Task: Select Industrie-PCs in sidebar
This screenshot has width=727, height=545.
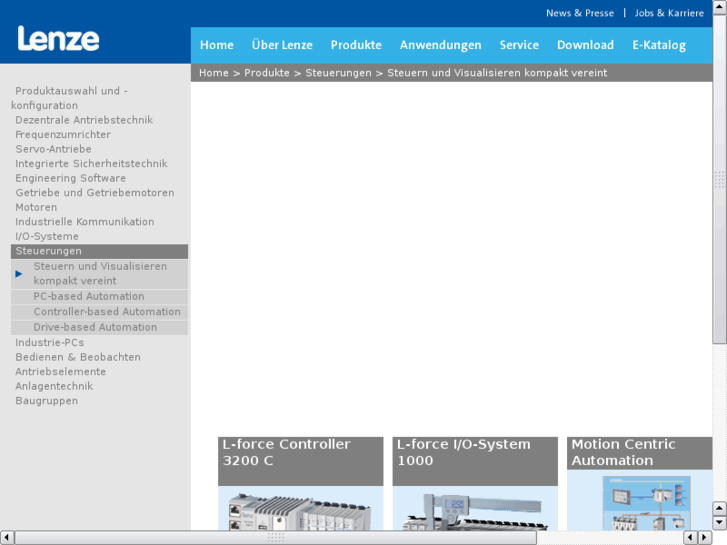Action: click(50, 343)
